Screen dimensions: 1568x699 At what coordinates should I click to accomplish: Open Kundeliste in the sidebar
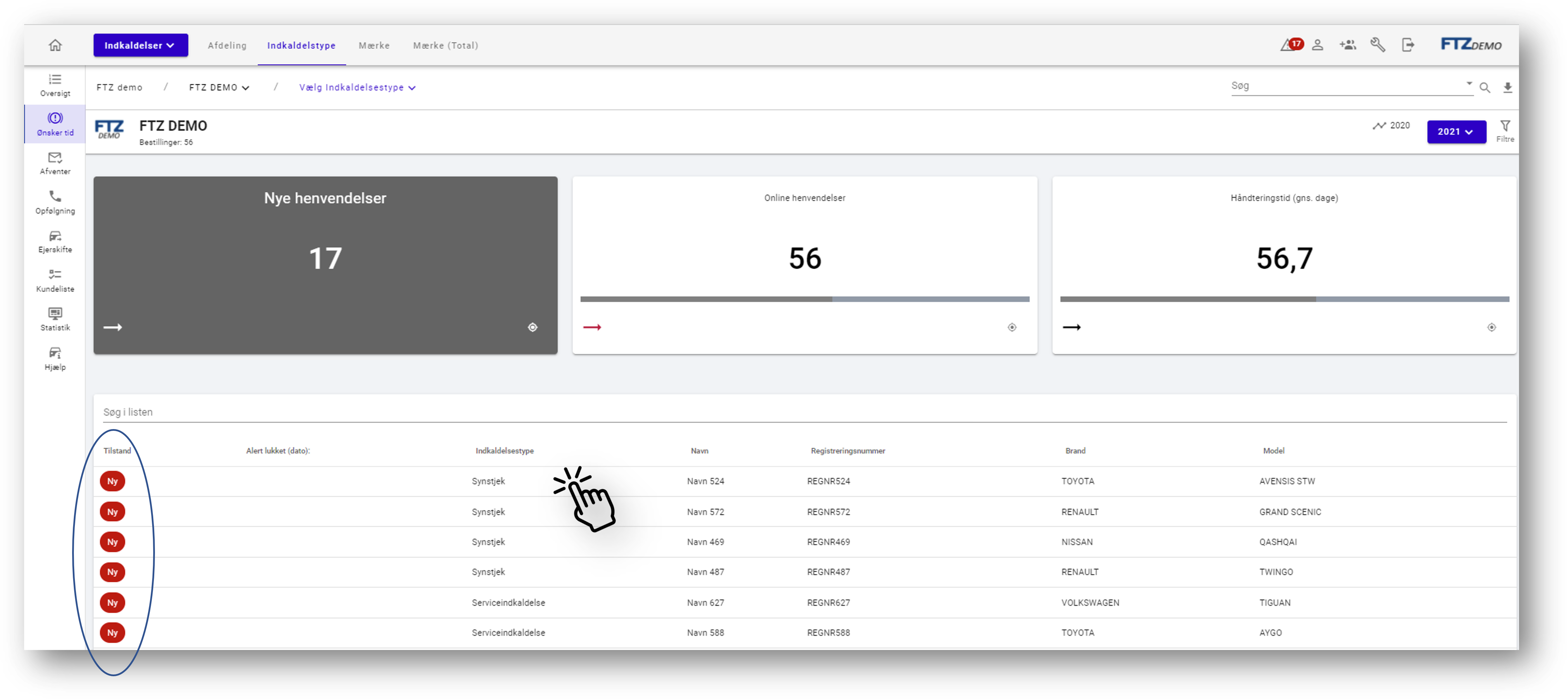[56, 281]
